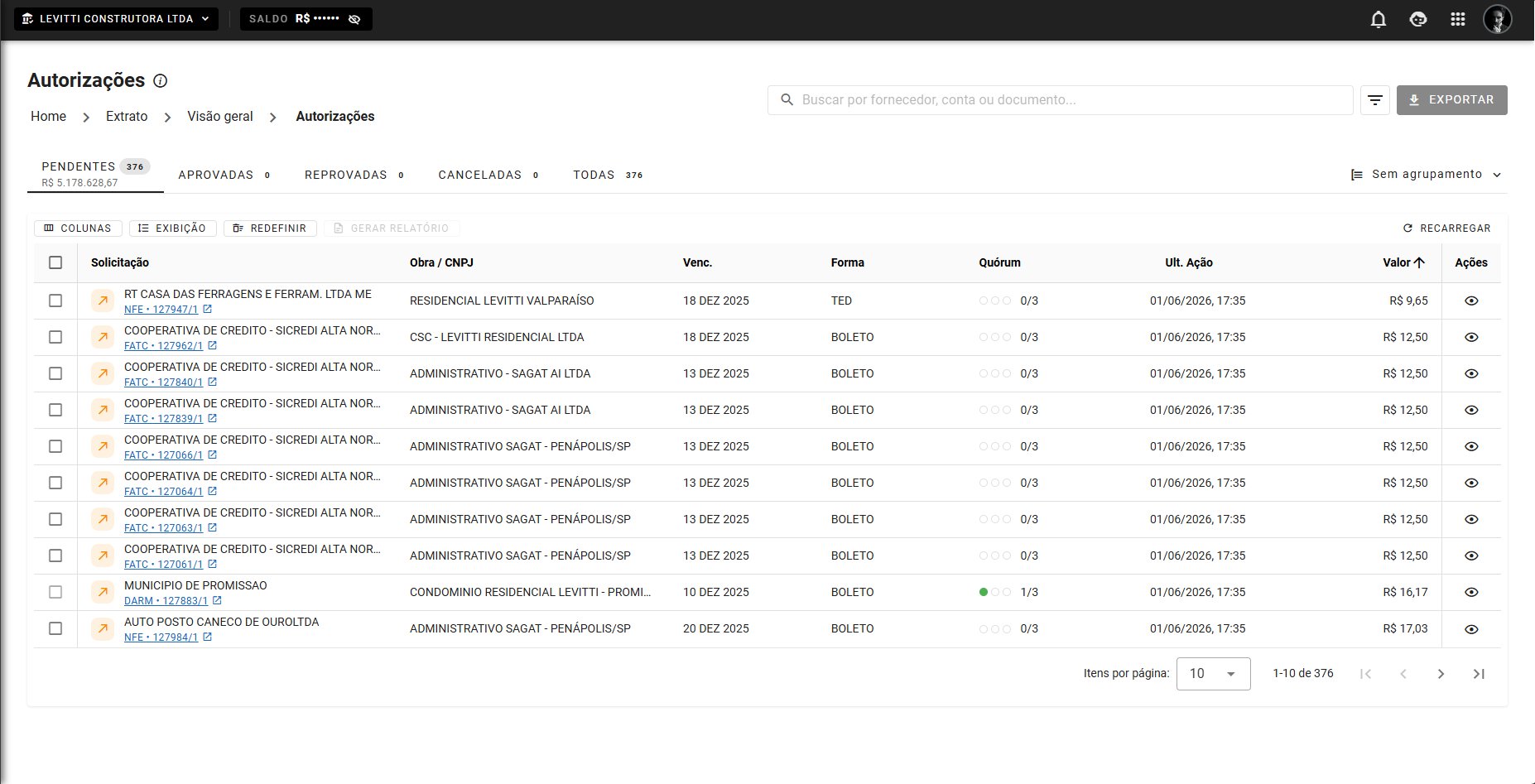Tick checkbox for RT CASA DAS FERRAGENS row
The width and height of the screenshot is (1535, 784).
pyautogui.click(x=55, y=301)
